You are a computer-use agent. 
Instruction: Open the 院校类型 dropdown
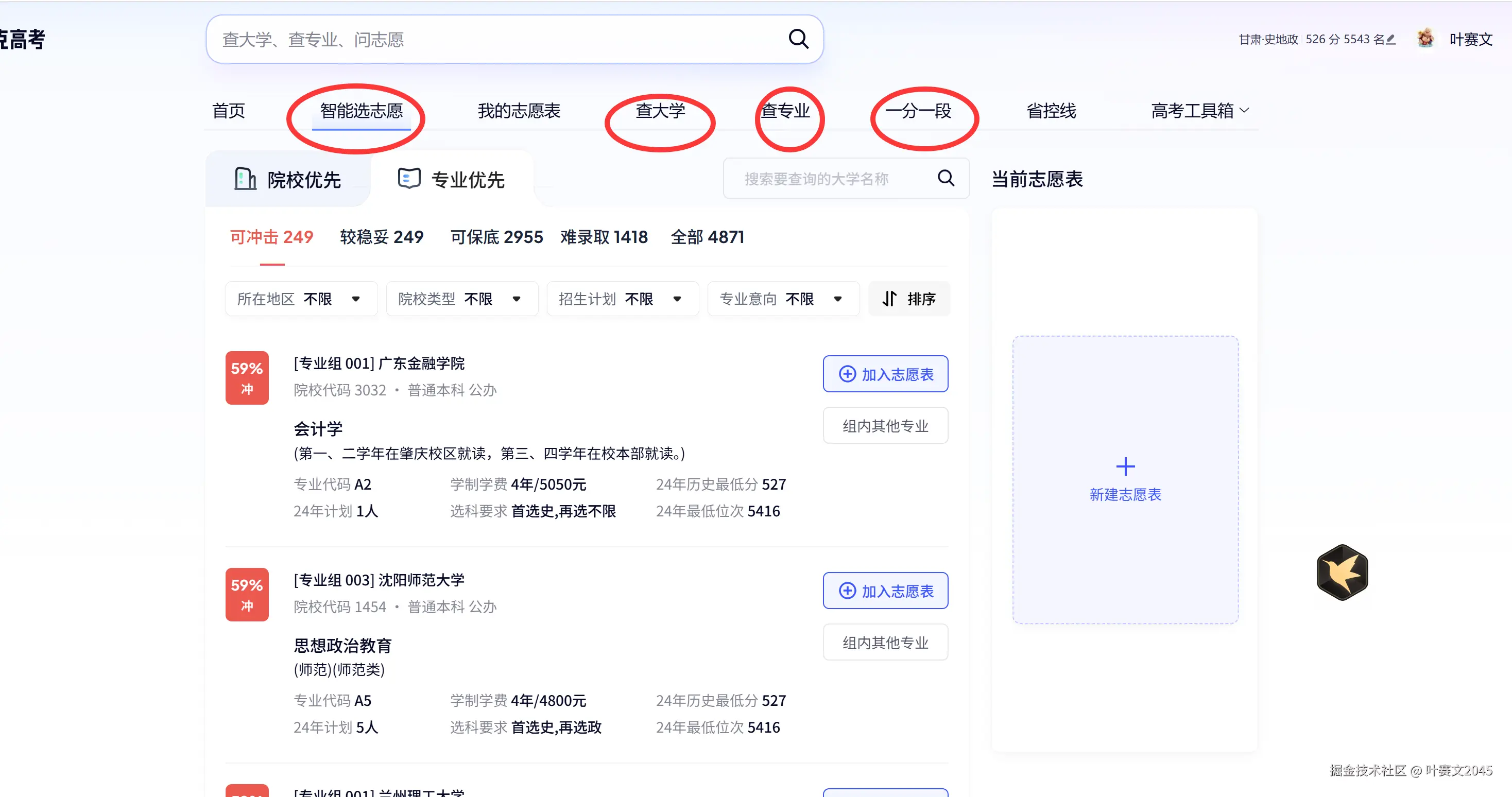point(461,299)
